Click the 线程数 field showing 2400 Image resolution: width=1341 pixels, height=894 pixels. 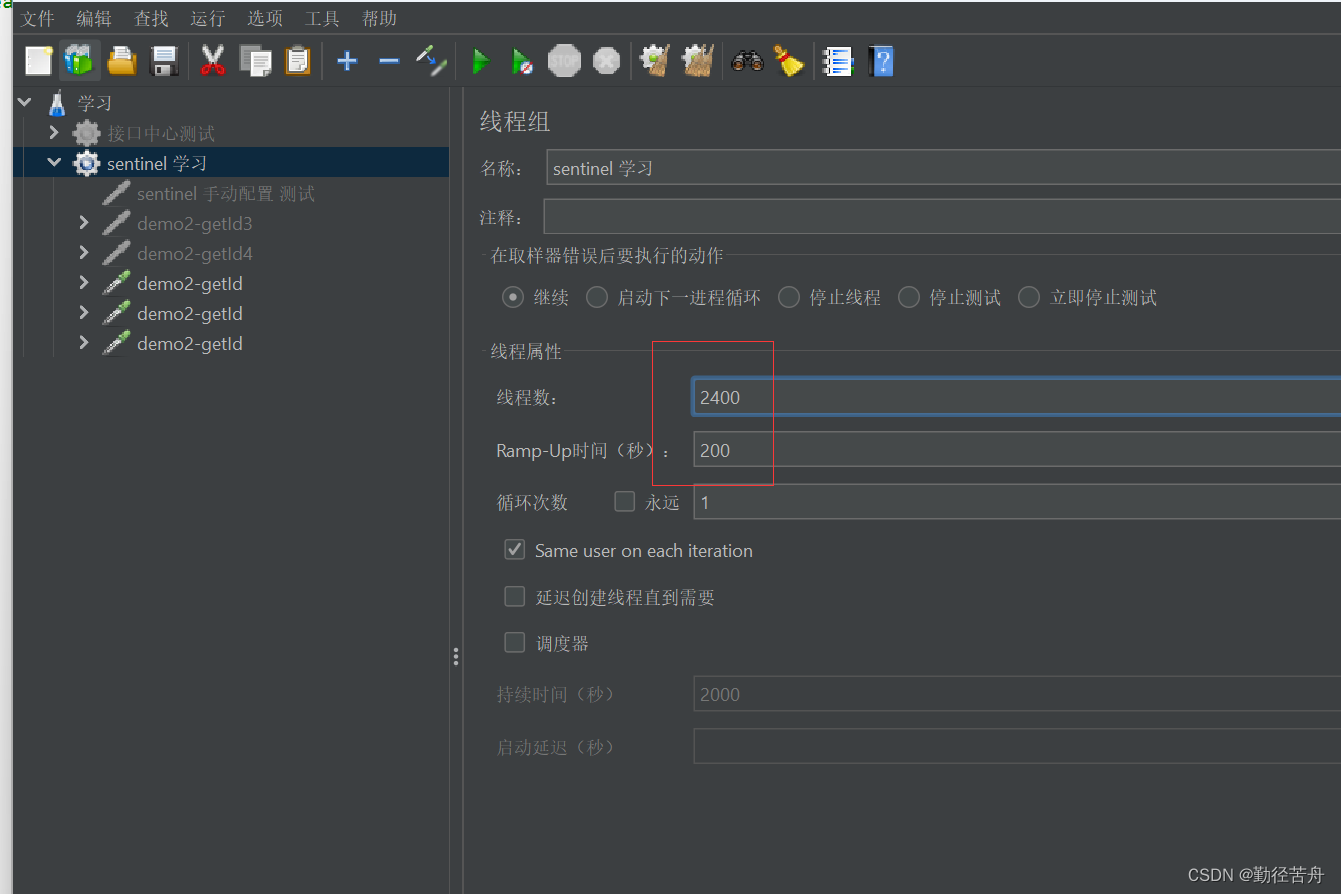[x=1017, y=397]
